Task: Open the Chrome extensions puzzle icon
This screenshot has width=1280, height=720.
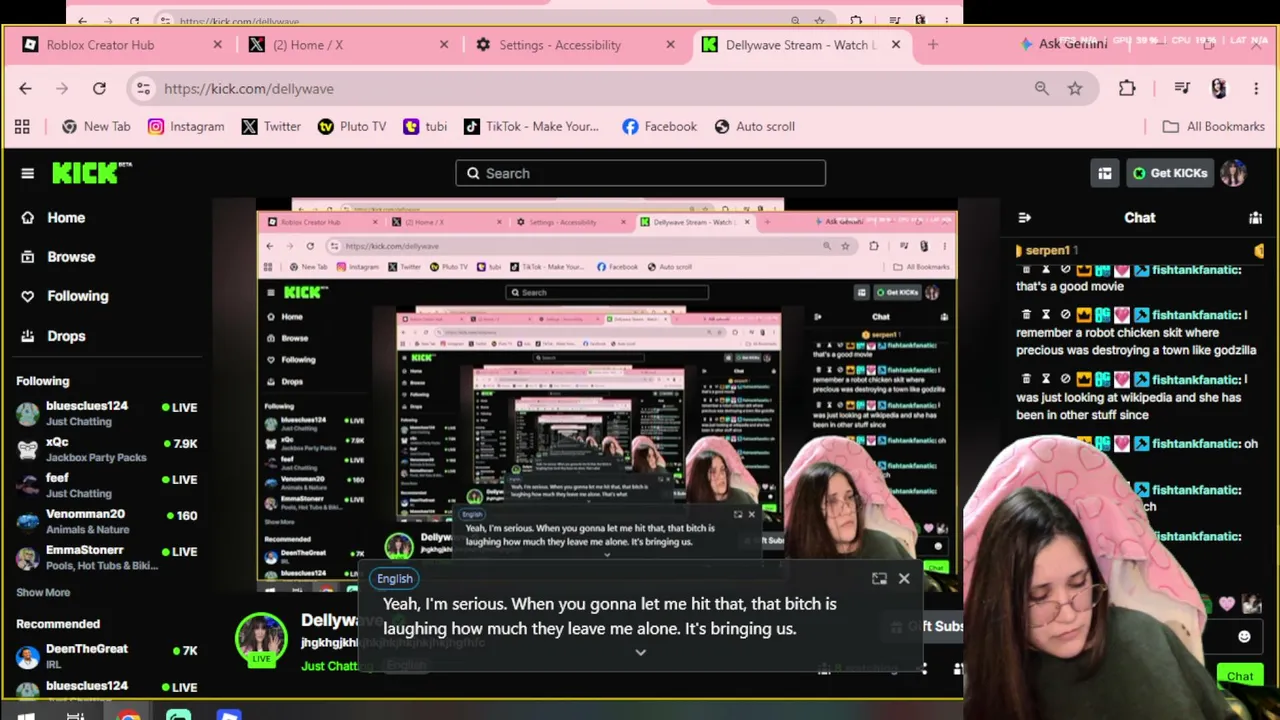Action: tap(1127, 88)
